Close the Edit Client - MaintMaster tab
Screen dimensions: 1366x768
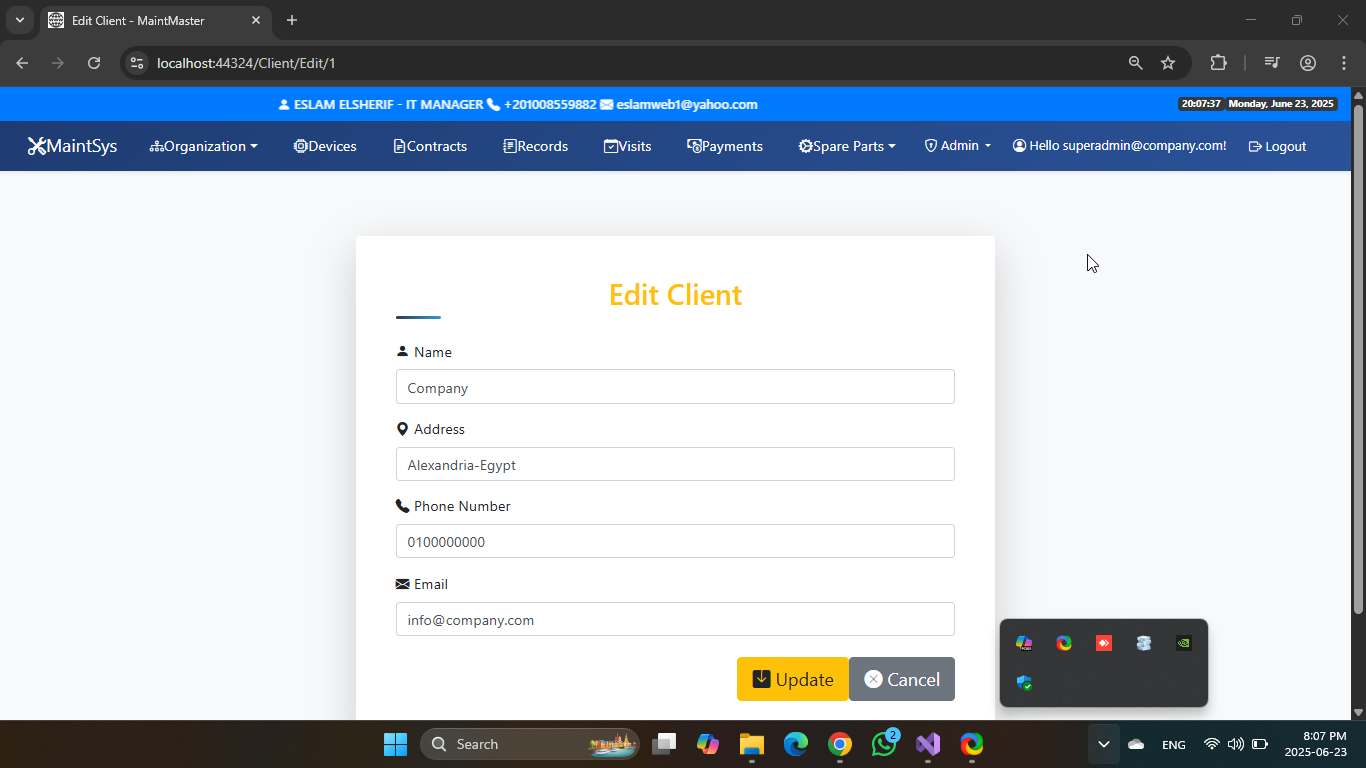pos(256,20)
